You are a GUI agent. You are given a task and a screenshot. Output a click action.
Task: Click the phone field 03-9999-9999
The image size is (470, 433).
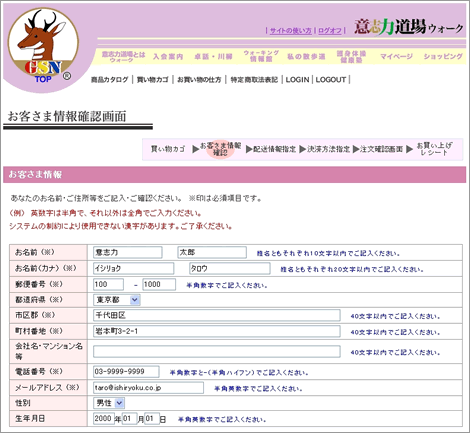(126, 372)
